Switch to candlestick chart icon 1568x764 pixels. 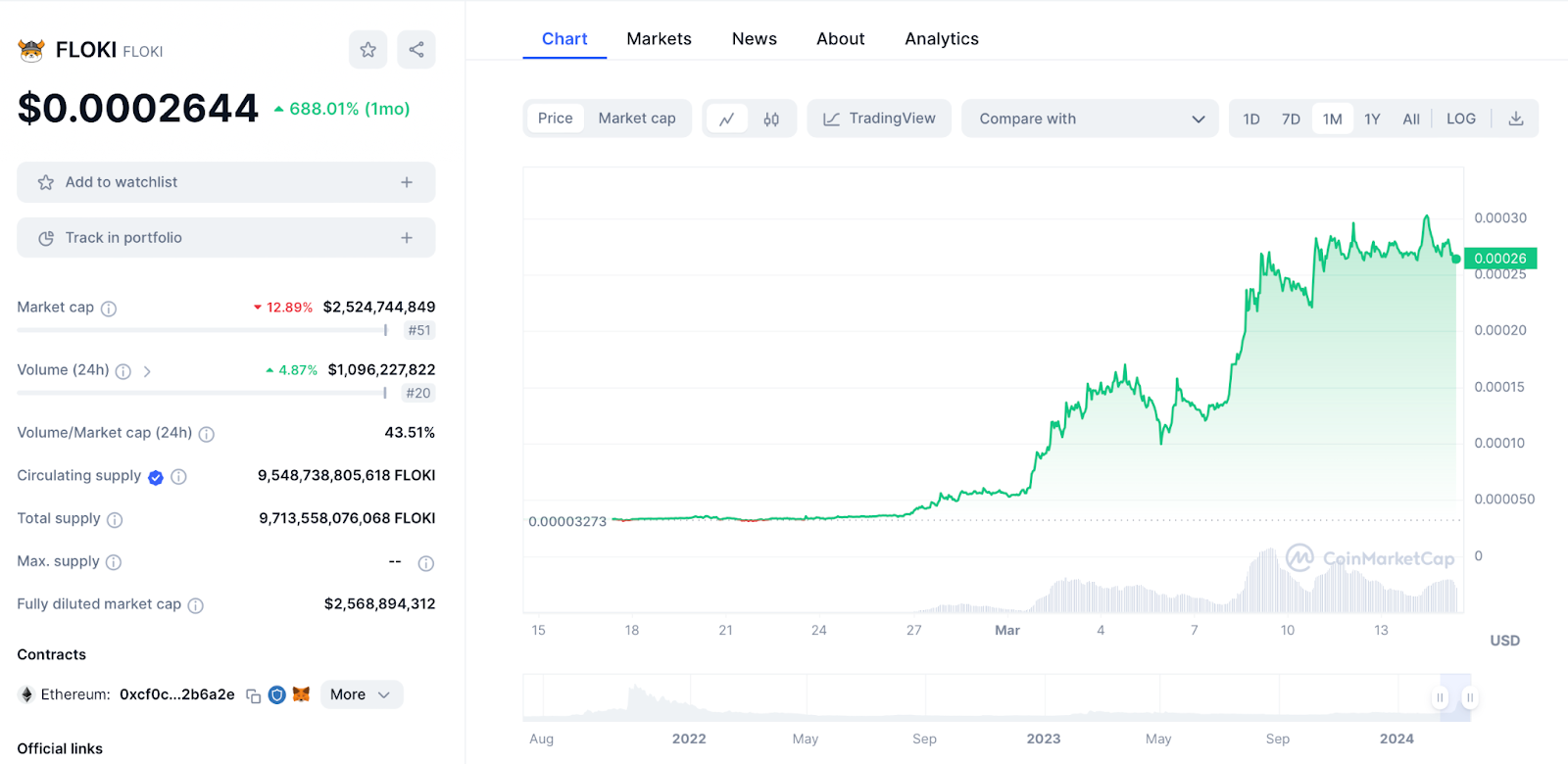point(771,119)
